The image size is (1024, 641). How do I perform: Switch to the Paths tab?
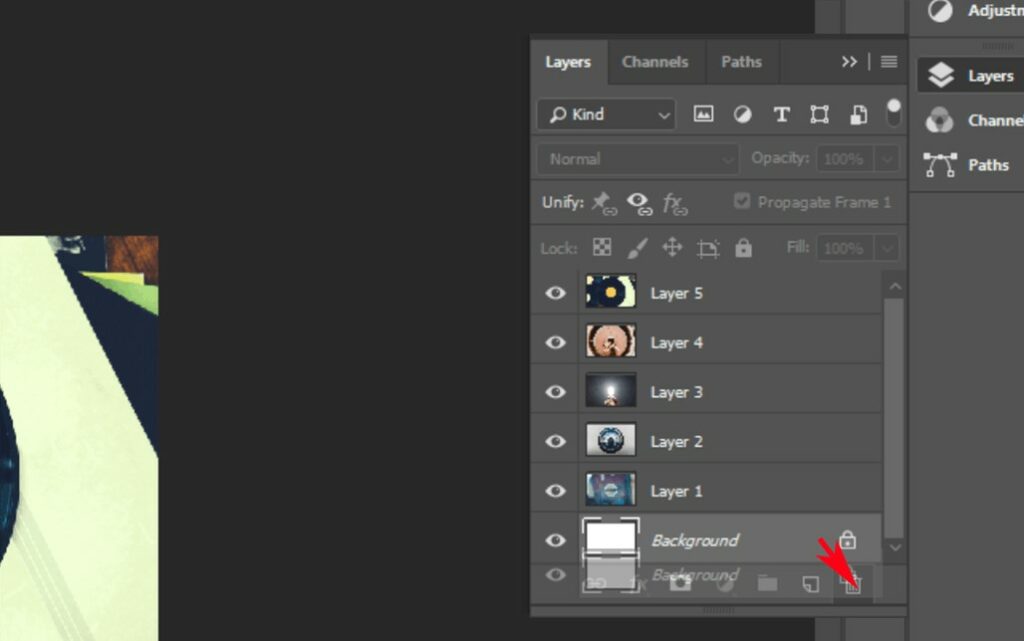point(741,62)
